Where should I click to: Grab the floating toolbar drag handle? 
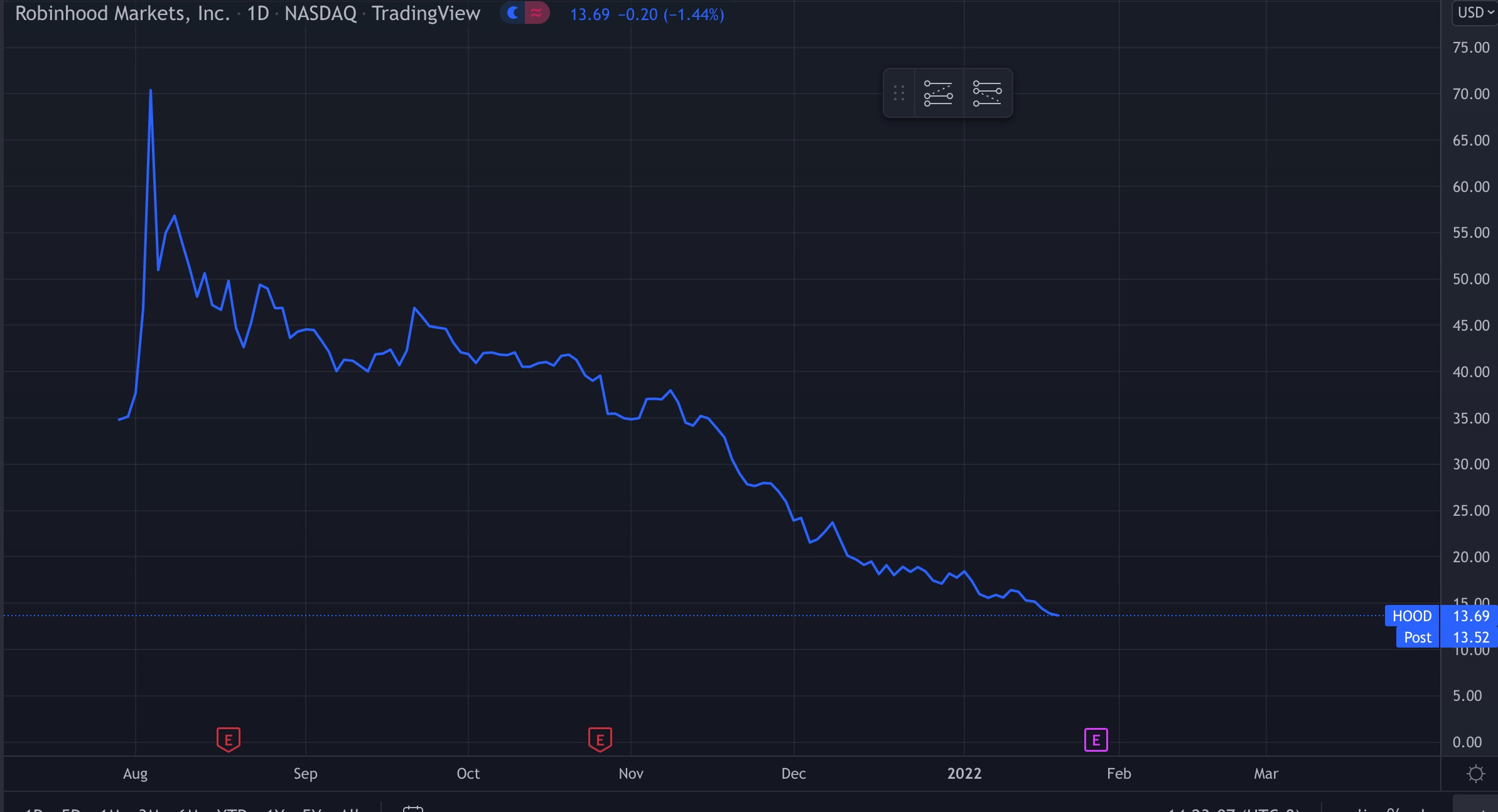tap(899, 93)
